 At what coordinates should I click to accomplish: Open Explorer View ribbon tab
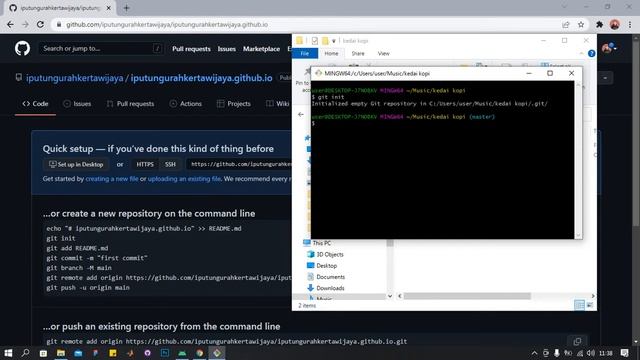tap(384, 53)
